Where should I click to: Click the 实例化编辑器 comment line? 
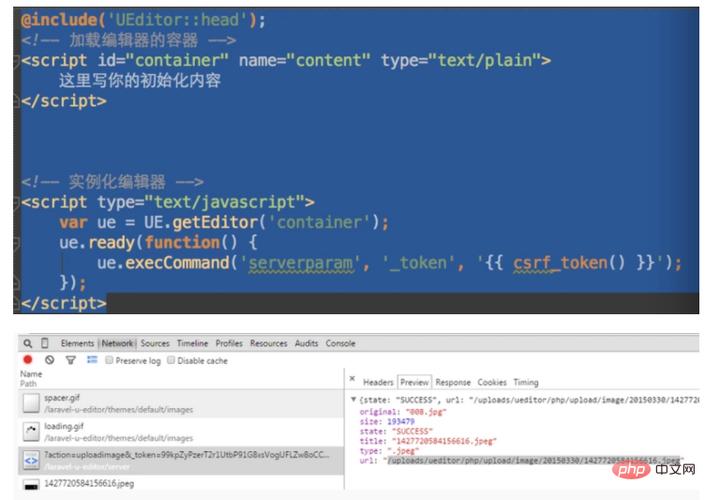pos(112,182)
